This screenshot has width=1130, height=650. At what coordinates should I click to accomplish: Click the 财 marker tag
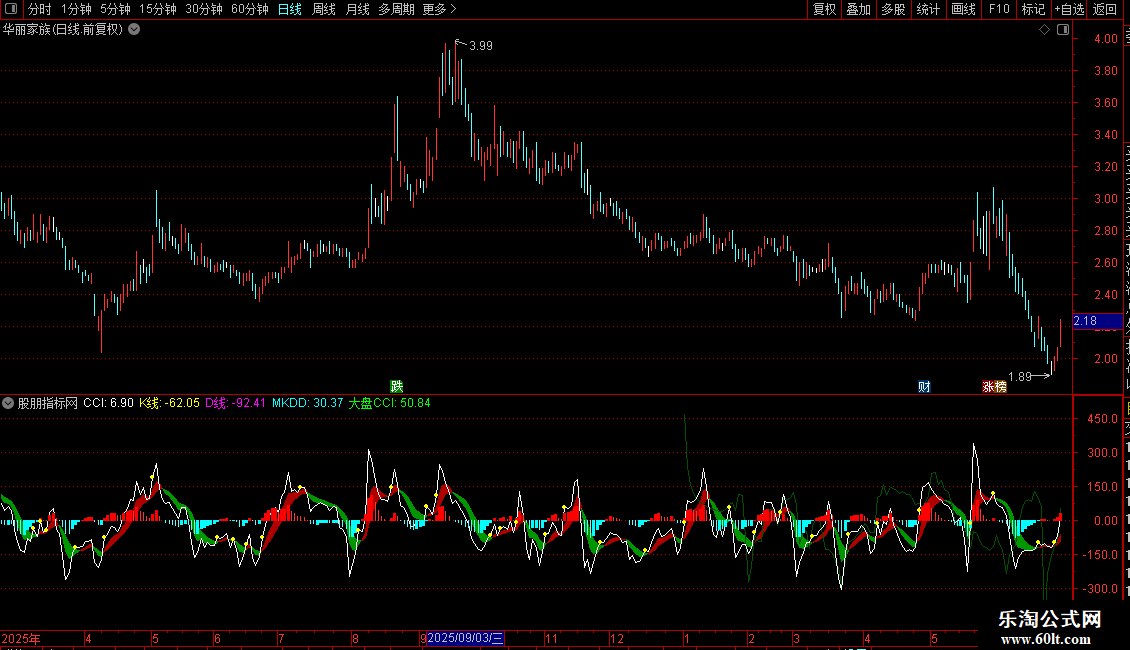tap(924, 387)
